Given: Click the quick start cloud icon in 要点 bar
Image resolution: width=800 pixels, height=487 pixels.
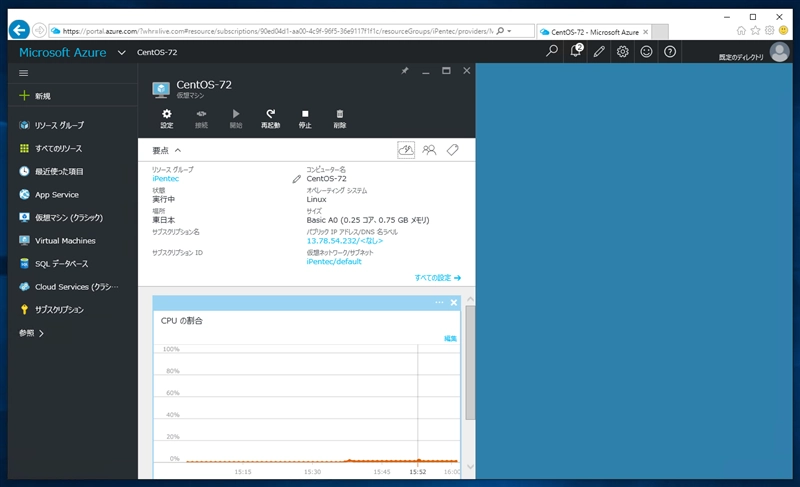Looking at the screenshot, I should pos(406,150).
